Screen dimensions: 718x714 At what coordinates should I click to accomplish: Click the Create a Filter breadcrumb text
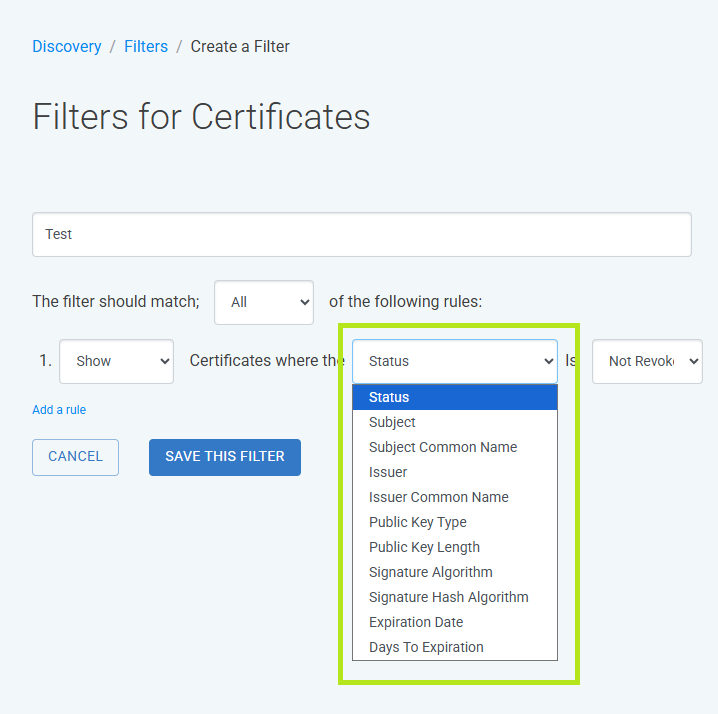pos(240,47)
